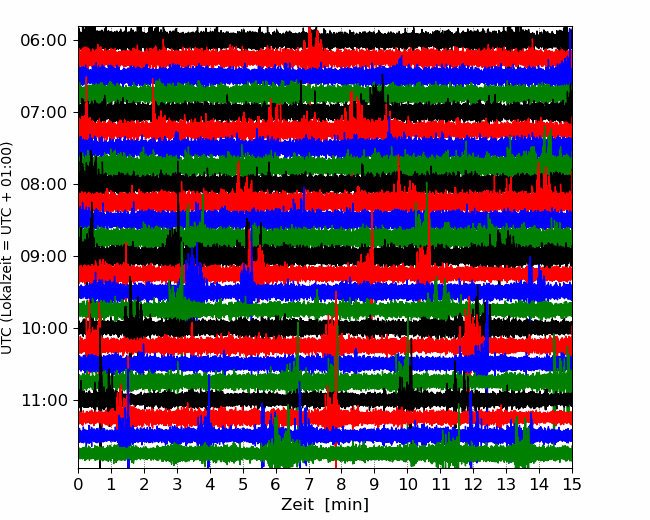Image resolution: width=650 pixels, height=520 pixels.
Task: Click the 08:00 y-axis tick label
Action: [44, 185]
